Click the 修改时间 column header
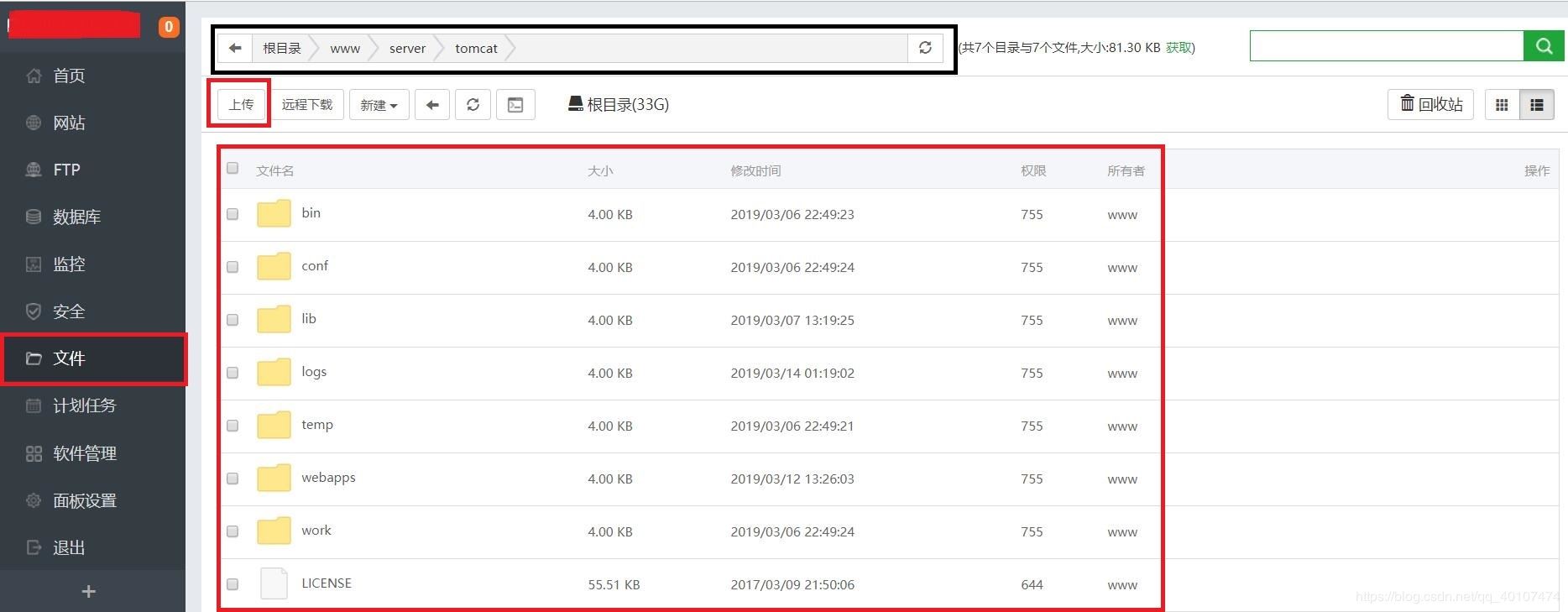 755,170
